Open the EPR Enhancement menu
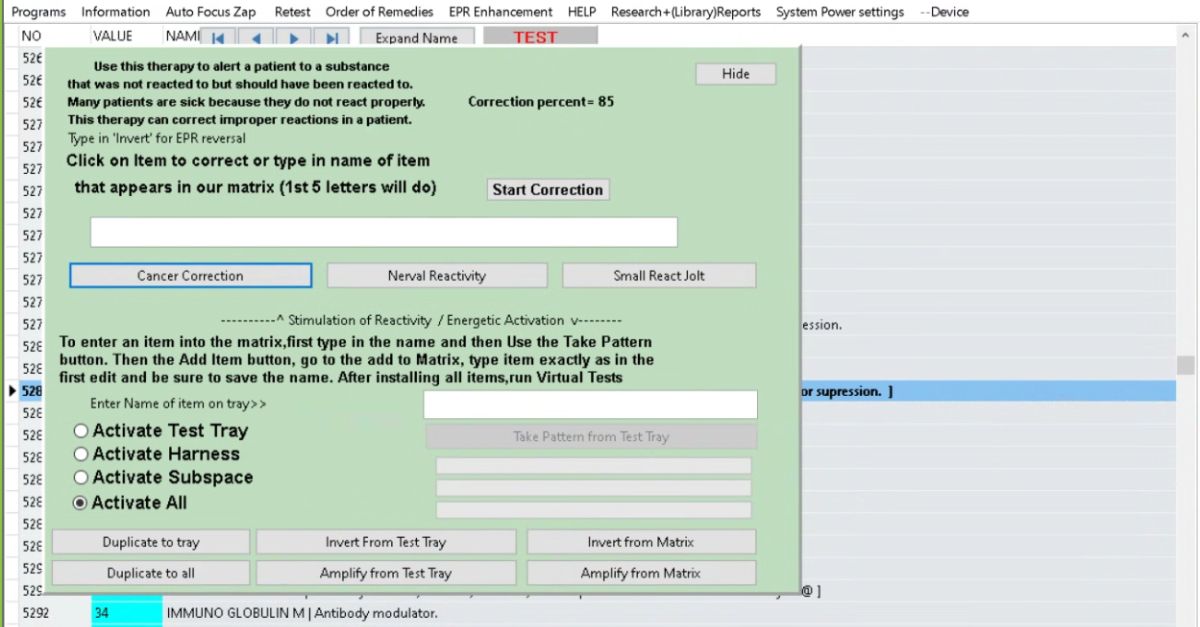Screen dimensions: 1200x627 tap(500, 12)
